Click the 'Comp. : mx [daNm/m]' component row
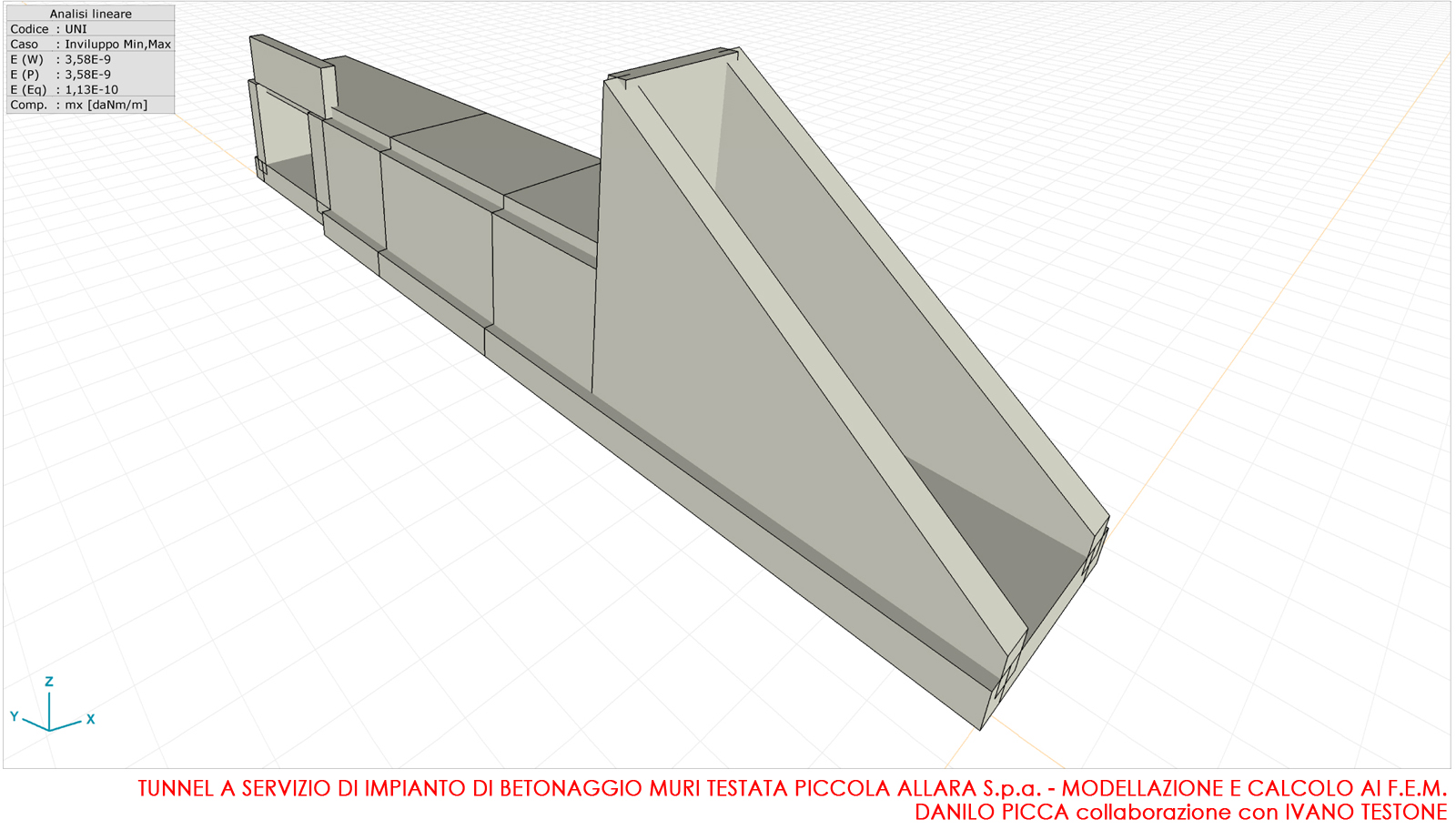This screenshot has width=1456, height=830. (90, 105)
